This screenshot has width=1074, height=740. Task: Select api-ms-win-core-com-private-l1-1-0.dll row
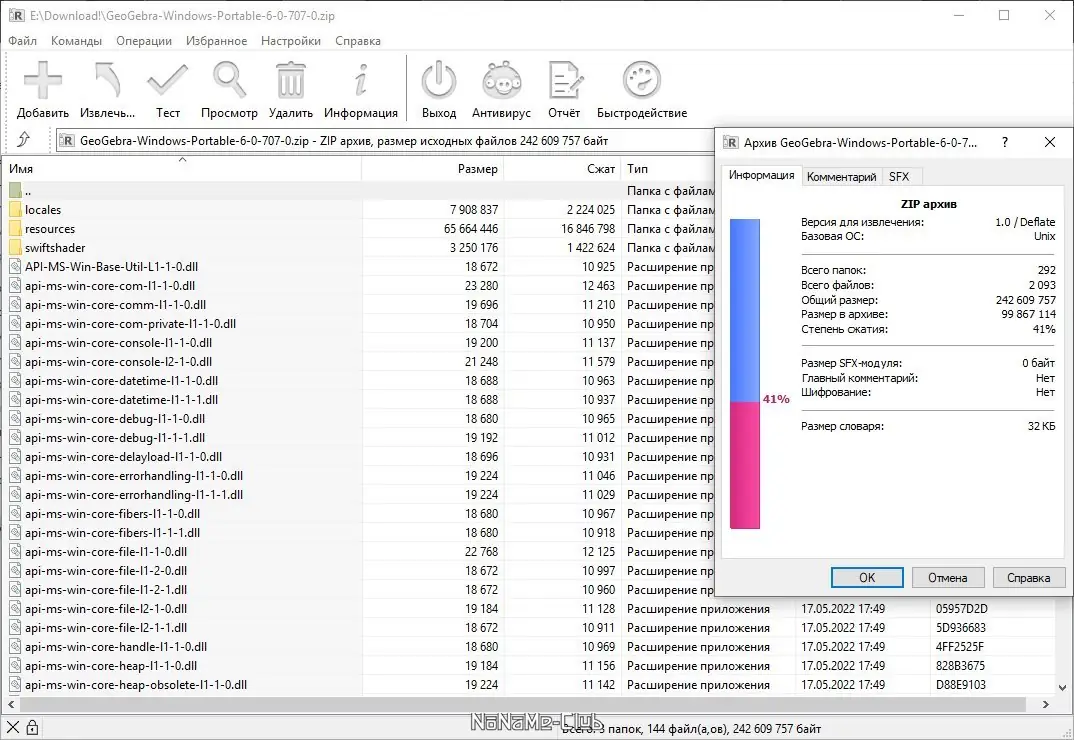[x=360, y=324]
